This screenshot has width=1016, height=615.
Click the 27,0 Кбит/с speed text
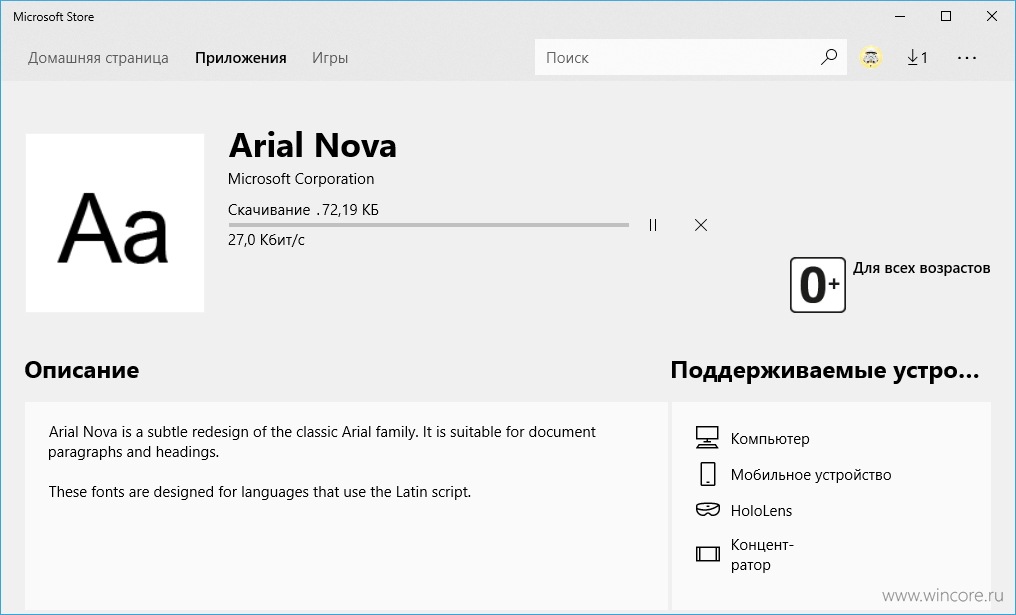tap(266, 240)
